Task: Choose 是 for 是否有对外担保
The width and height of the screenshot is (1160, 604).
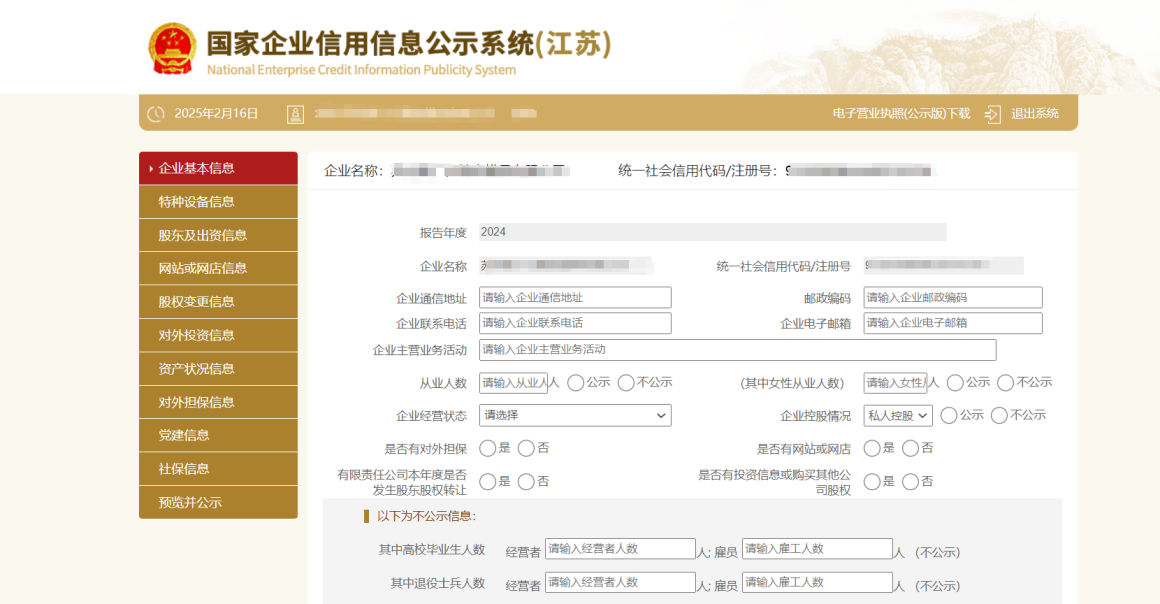Action: click(488, 448)
